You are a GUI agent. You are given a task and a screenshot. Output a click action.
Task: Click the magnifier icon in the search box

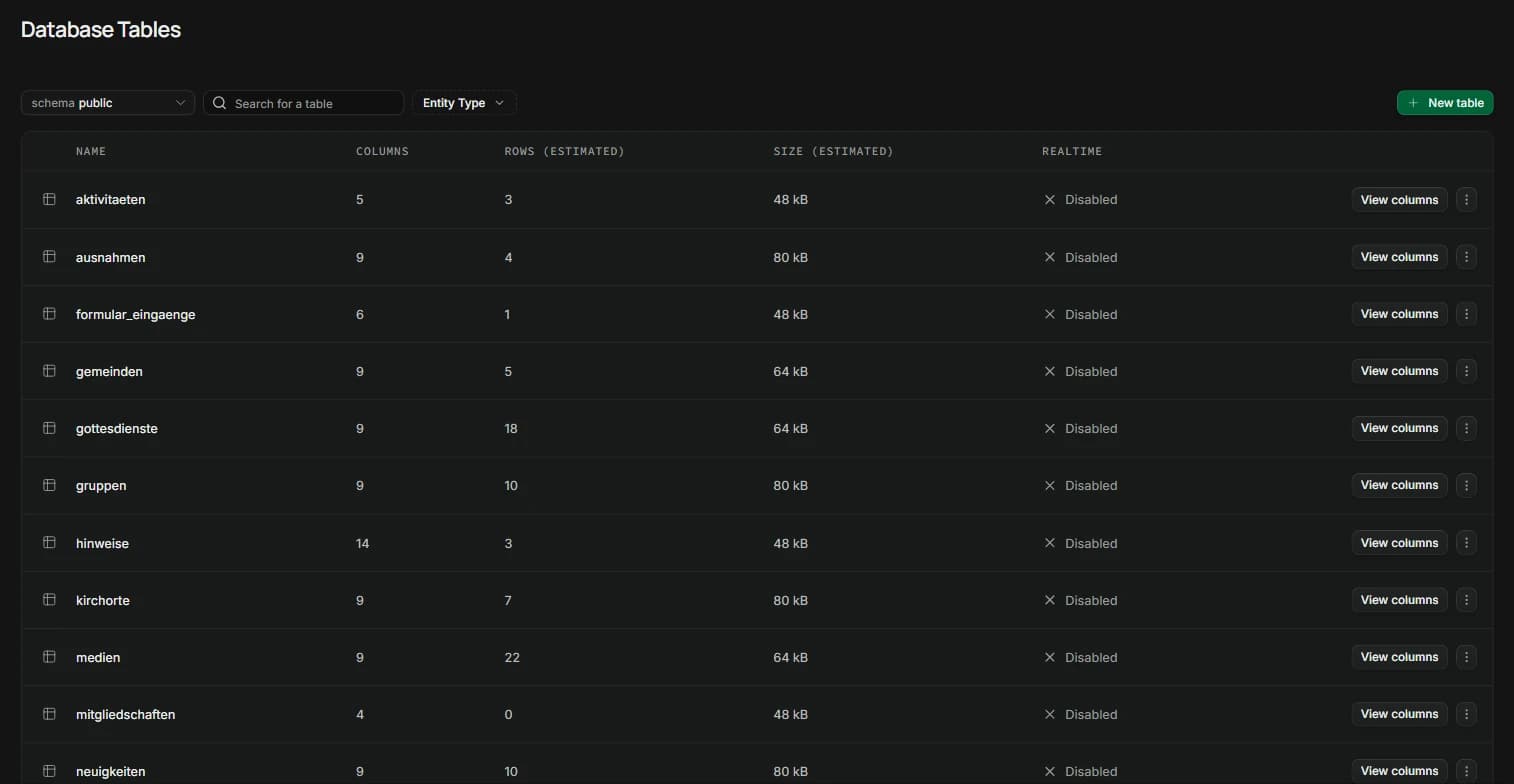tap(220, 103)
